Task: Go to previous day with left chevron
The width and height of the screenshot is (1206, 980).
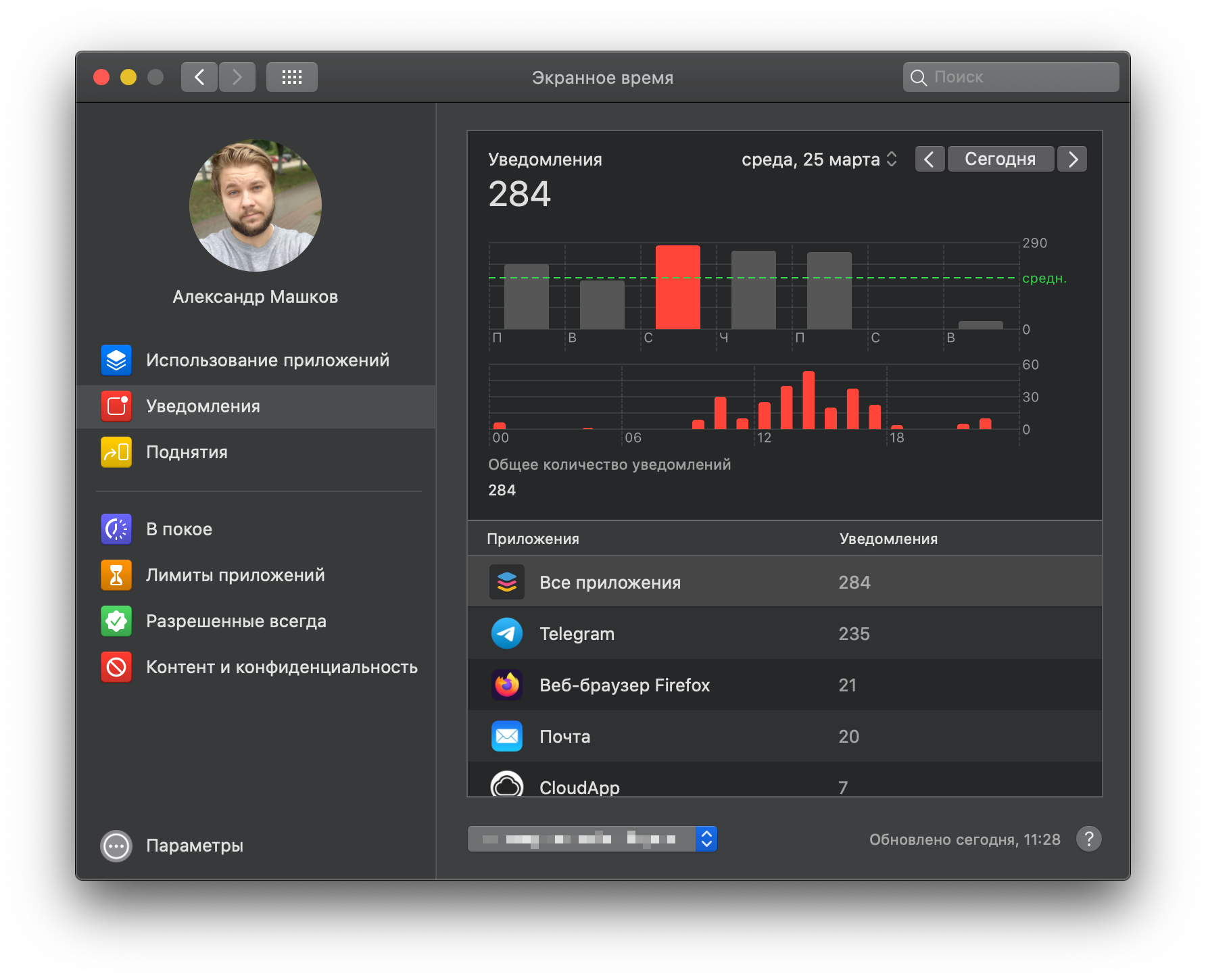Action: 930,160
